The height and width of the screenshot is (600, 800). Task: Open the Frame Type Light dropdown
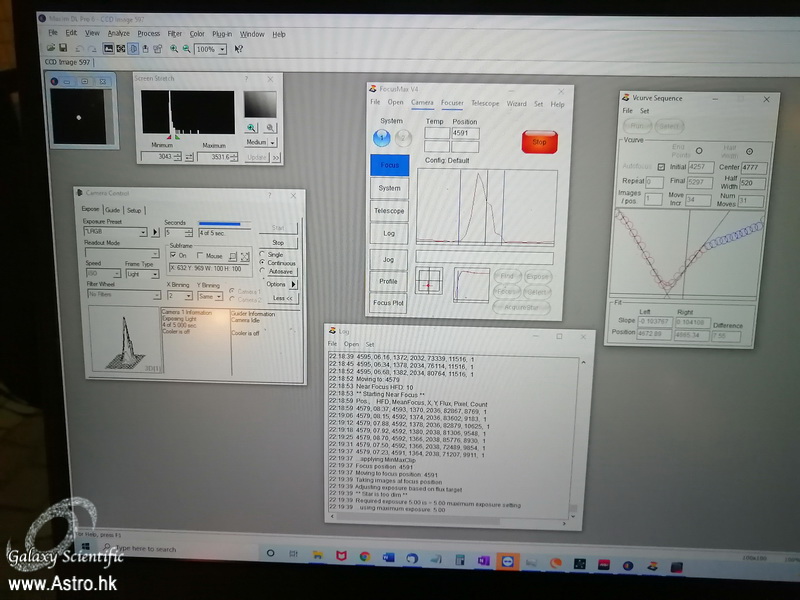tap(155, 274)
